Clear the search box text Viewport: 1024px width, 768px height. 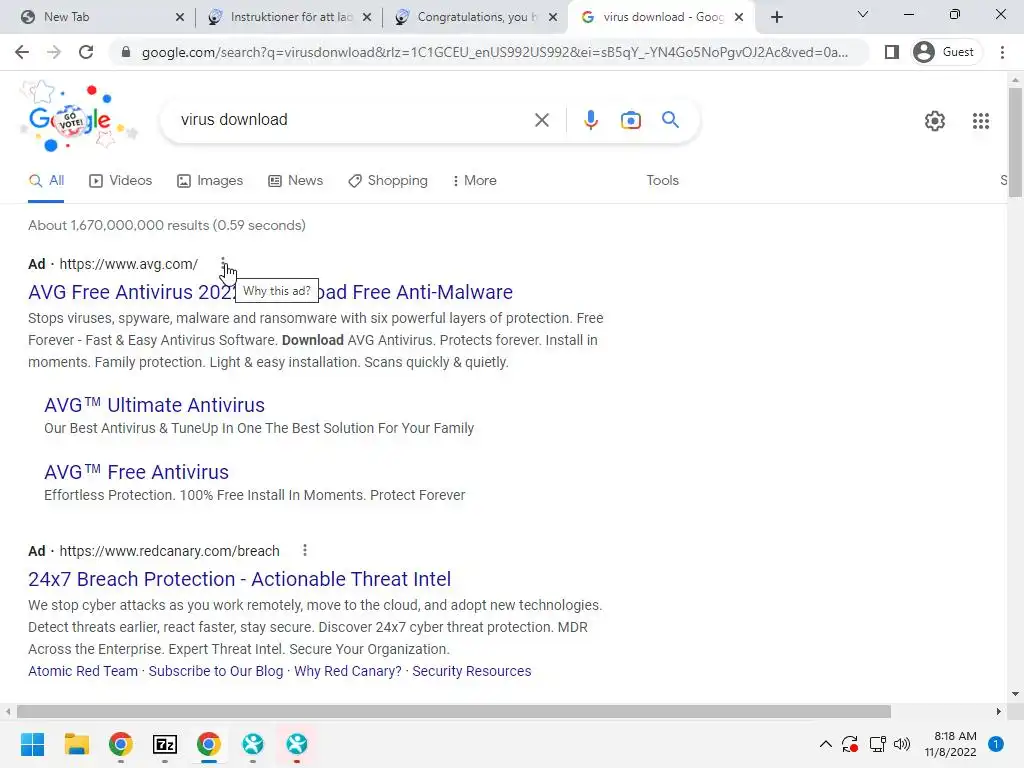click(541, 120)
